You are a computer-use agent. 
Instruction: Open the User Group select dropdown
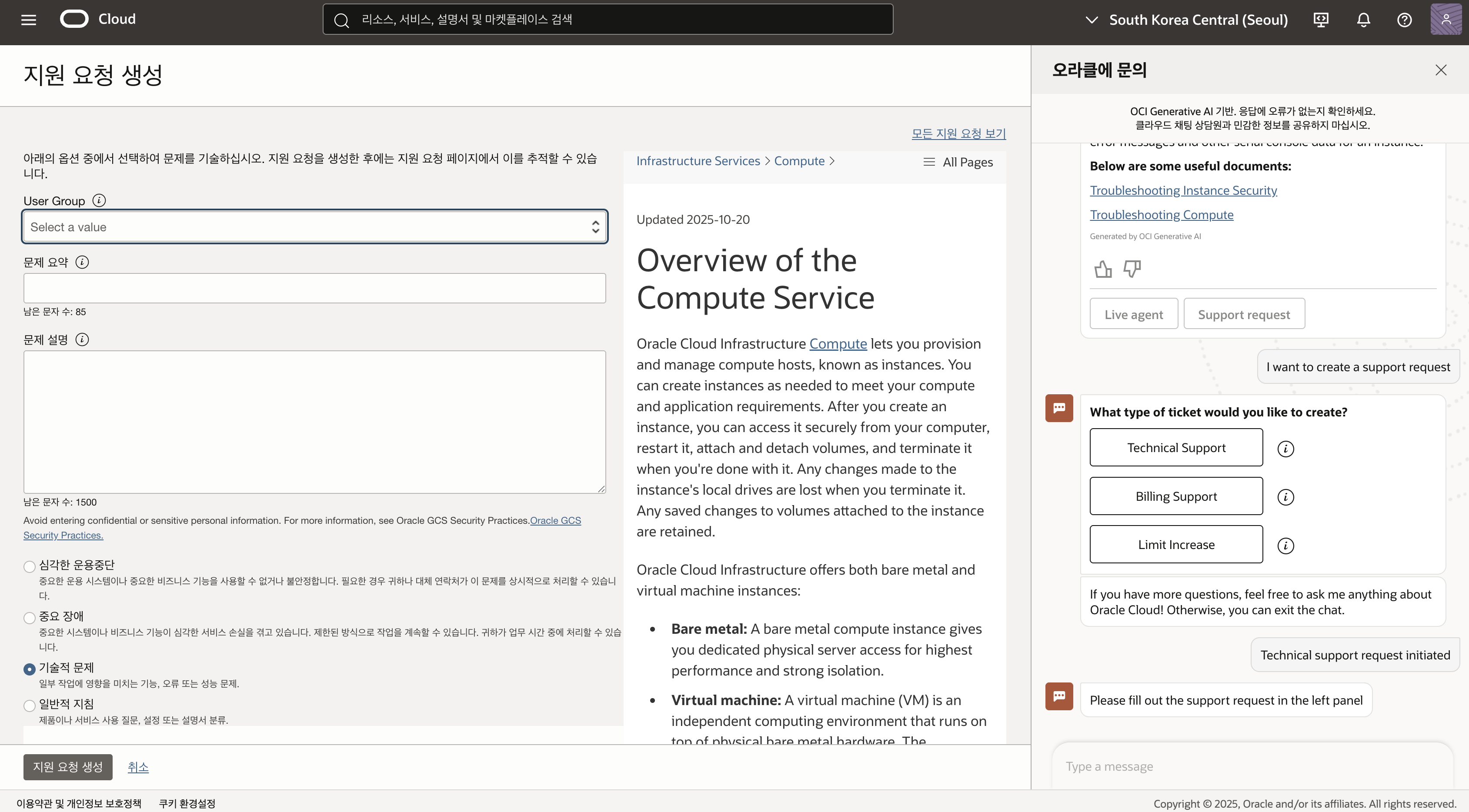click(x=314, y=227)
